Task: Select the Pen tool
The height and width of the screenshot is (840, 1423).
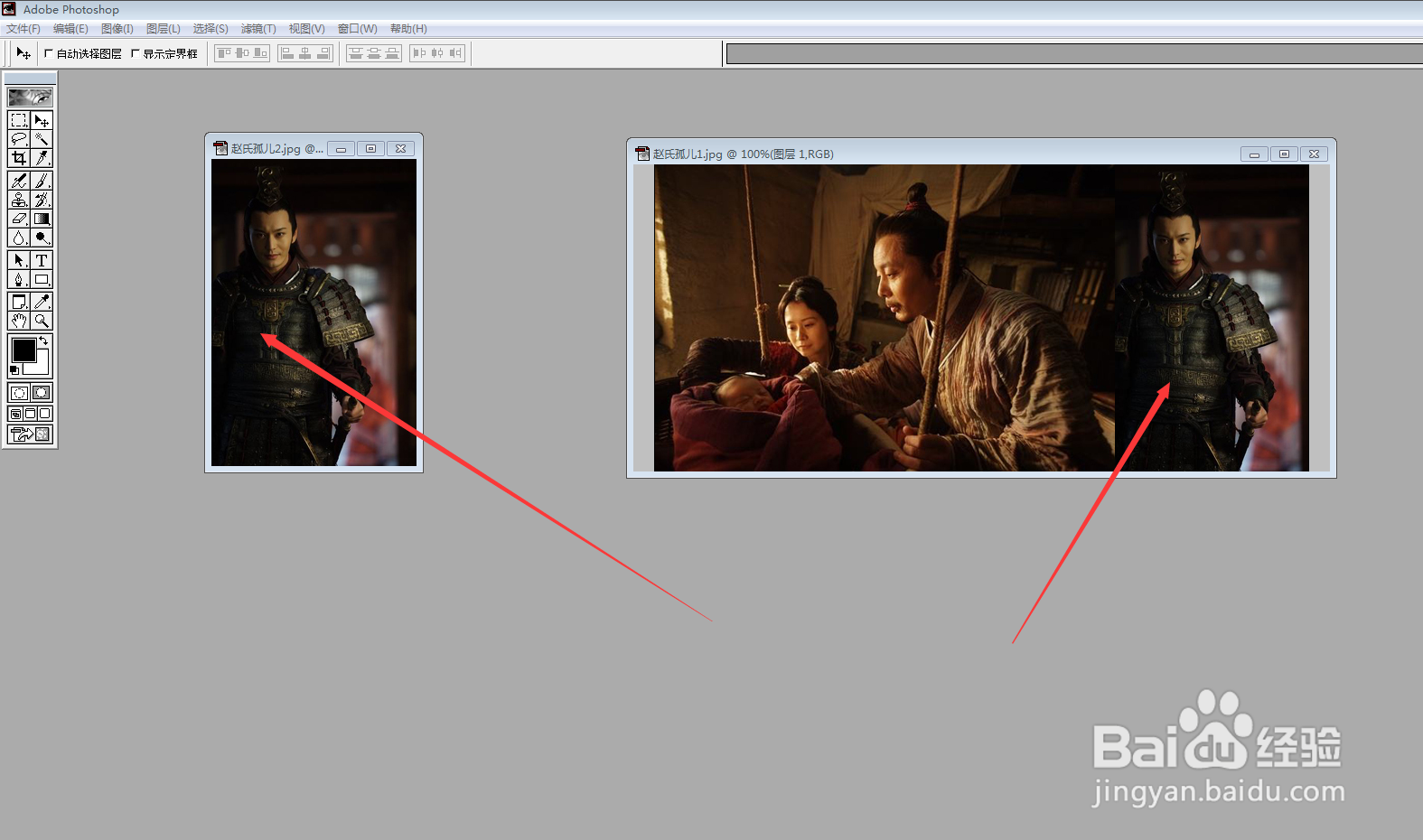Action: point(19,279)
